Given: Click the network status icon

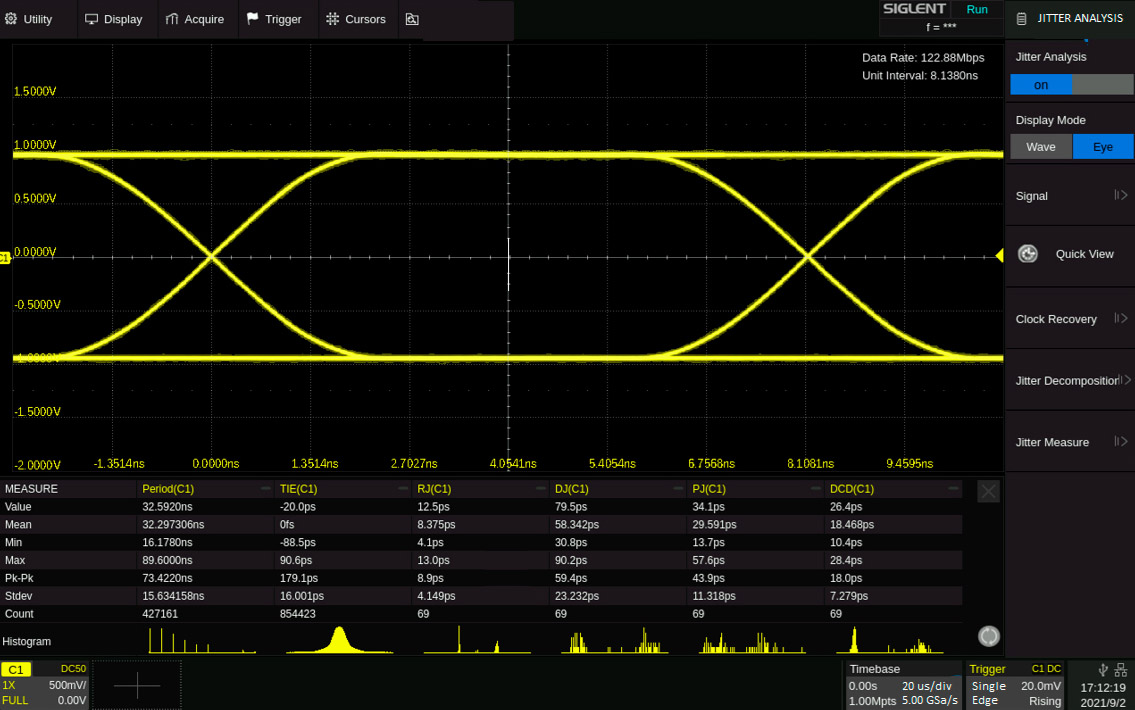Looking at the screenshot, I should (1121, 669).
